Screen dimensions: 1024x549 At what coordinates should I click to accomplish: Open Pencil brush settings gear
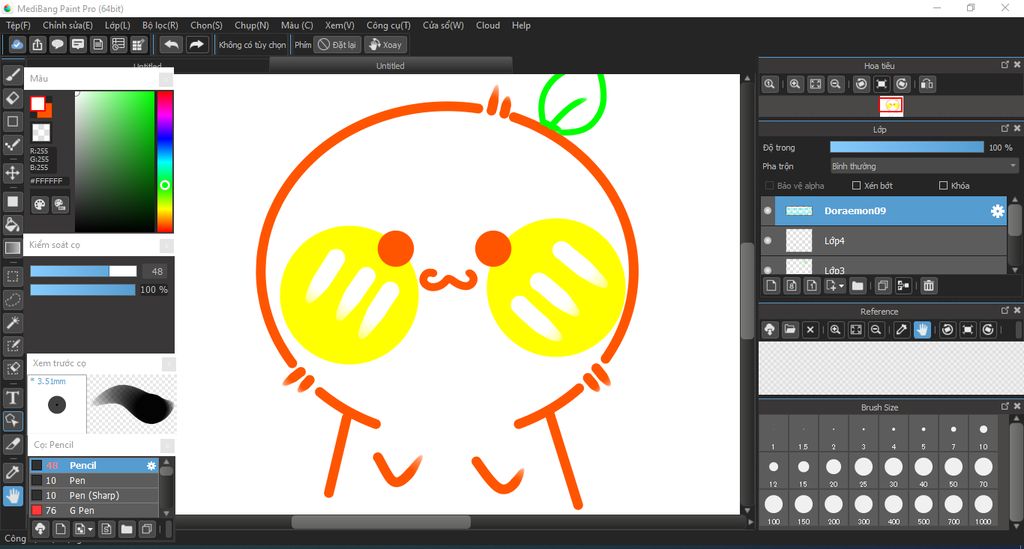[x=152, y=465]
